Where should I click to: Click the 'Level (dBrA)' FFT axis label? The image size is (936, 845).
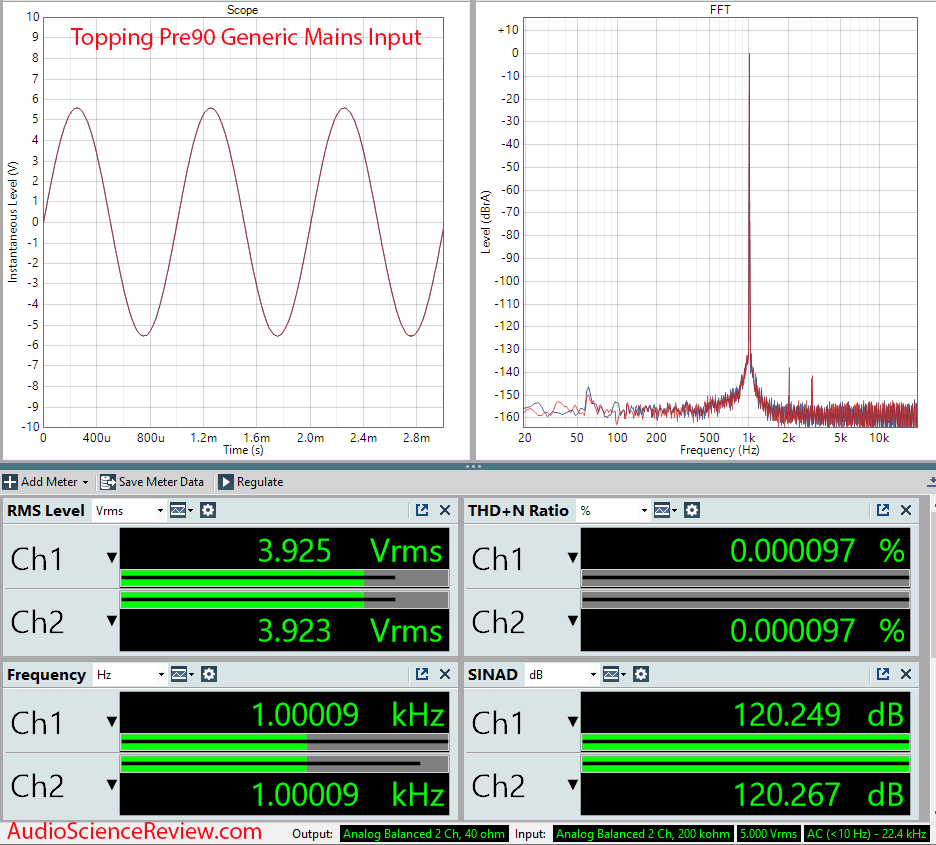(485, 222)
